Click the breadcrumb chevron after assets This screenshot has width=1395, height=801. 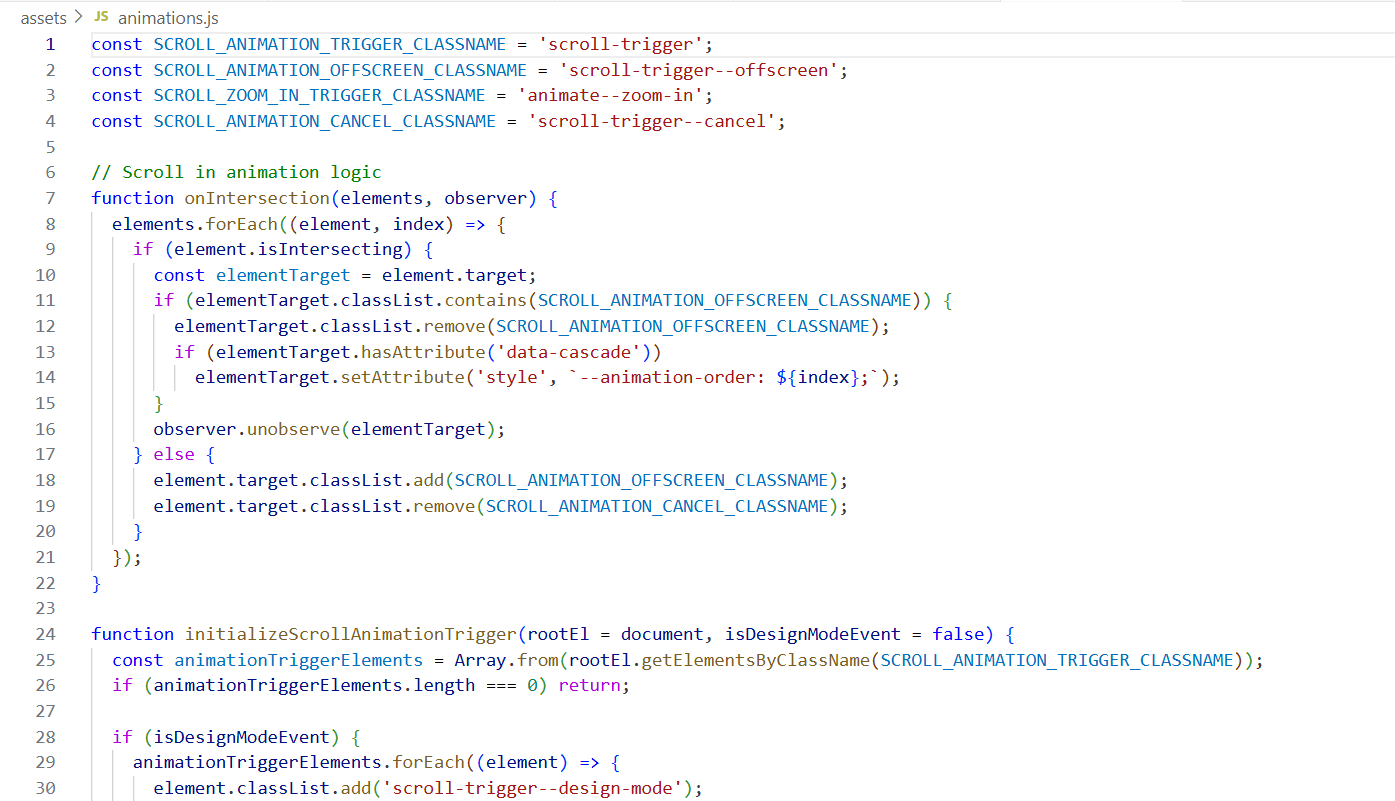click(x=78, y=18)
